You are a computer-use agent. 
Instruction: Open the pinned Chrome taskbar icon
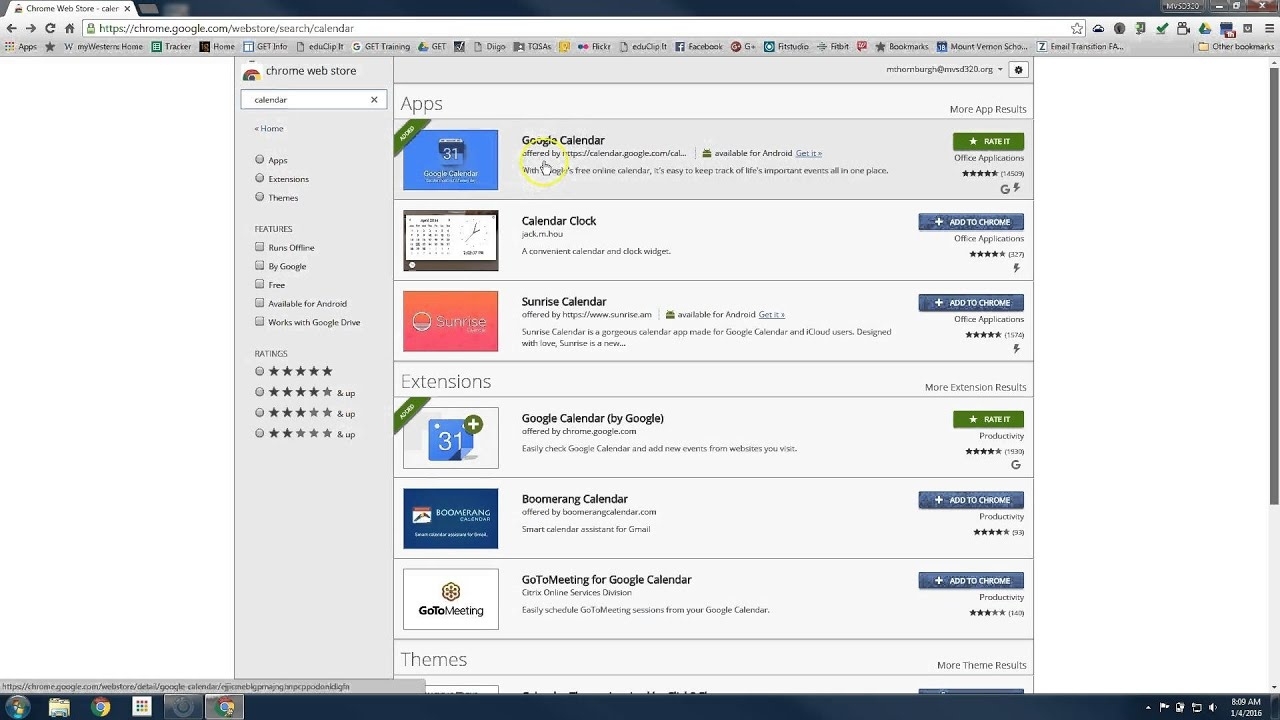100,707
